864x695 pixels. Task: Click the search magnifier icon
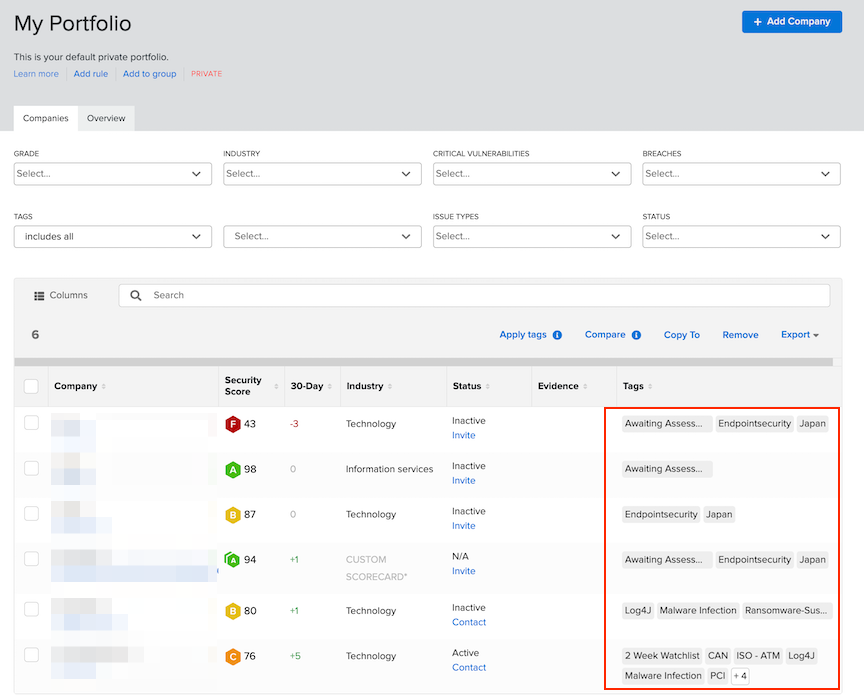click(x=136, y=295)
